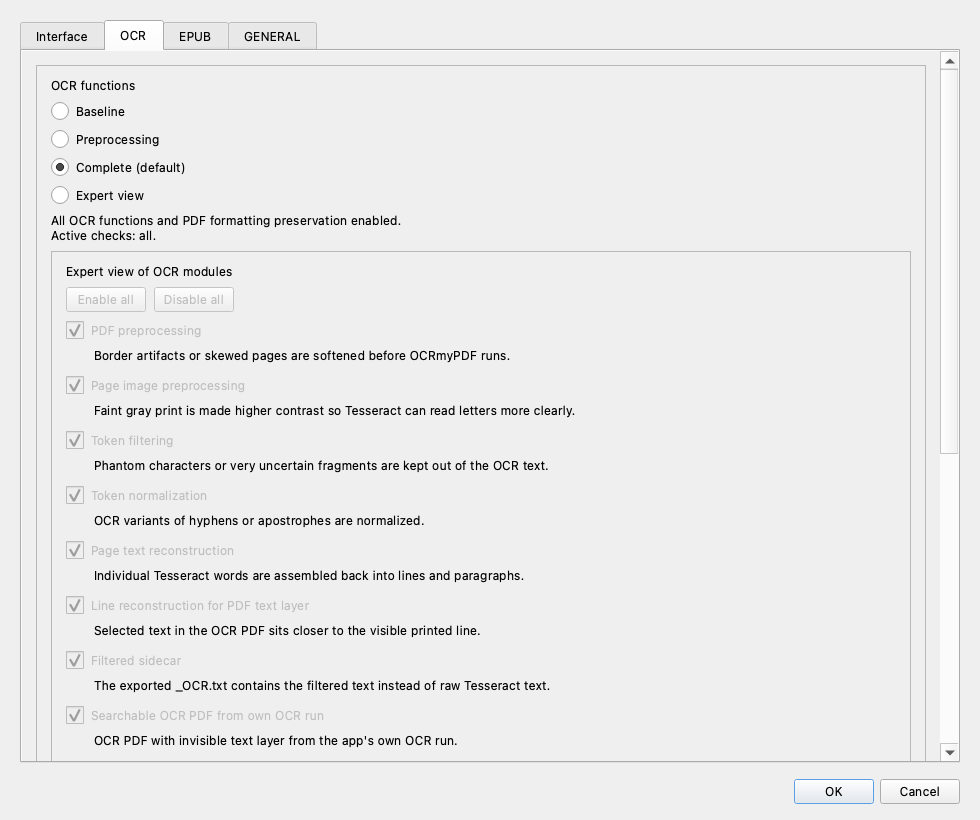Click the scrollbar up arrow
This screenshot has height=820, width=980.
click(x=949, y=61)
